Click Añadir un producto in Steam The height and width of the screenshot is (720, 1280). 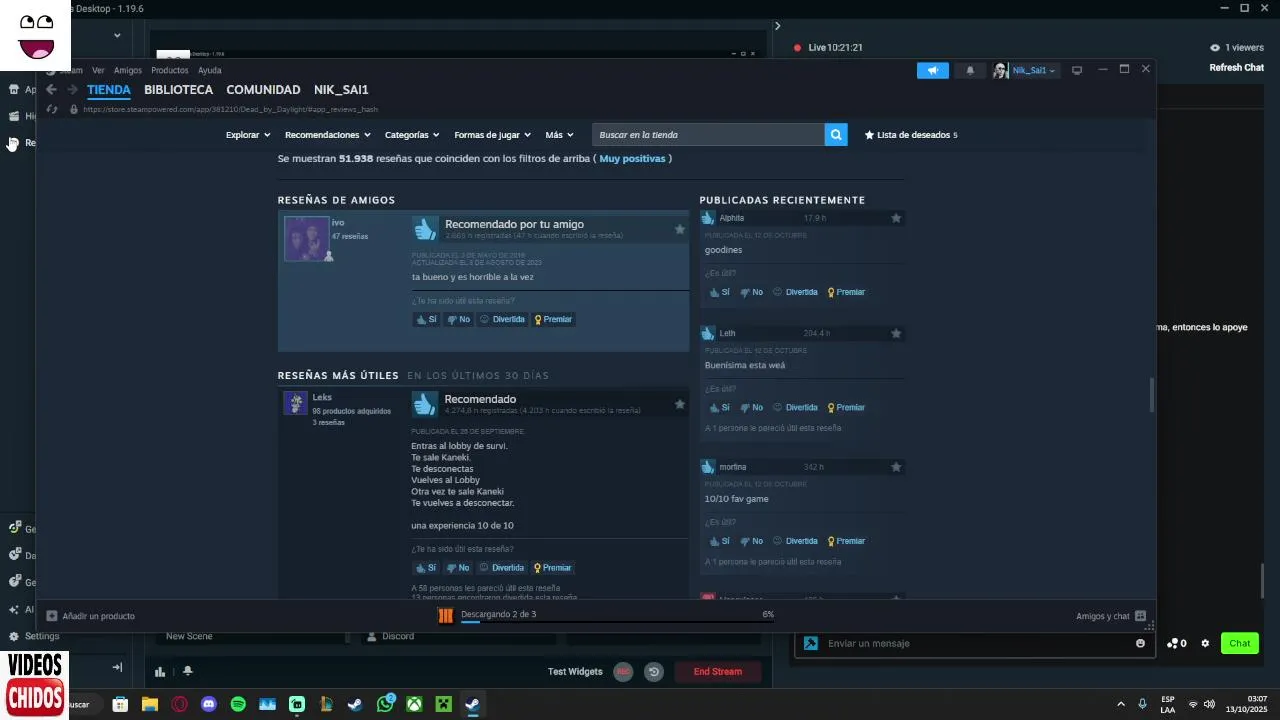tap(90, 616)
